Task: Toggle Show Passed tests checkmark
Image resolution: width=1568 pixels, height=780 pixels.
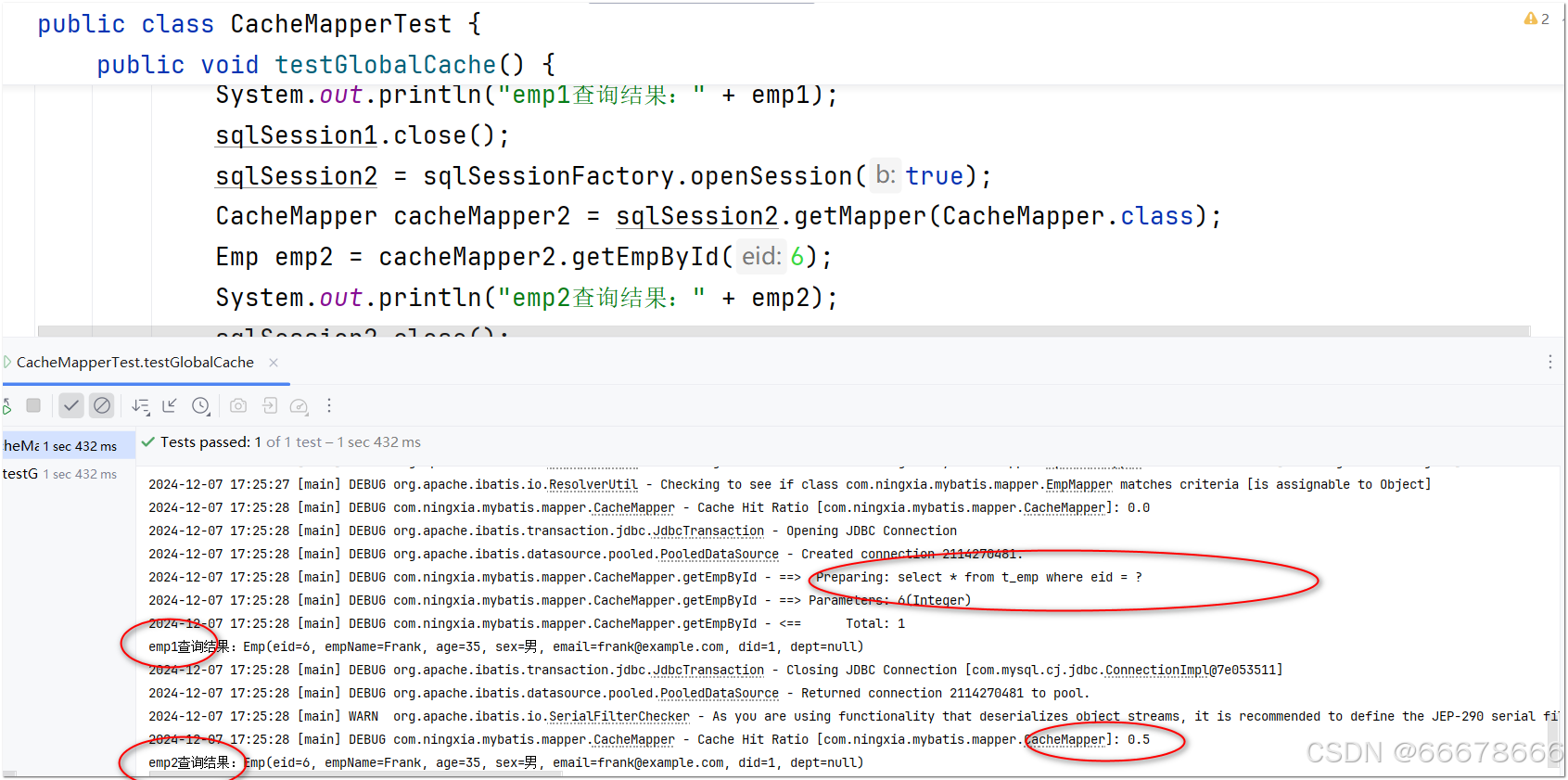Action: (x=71, y=405)
